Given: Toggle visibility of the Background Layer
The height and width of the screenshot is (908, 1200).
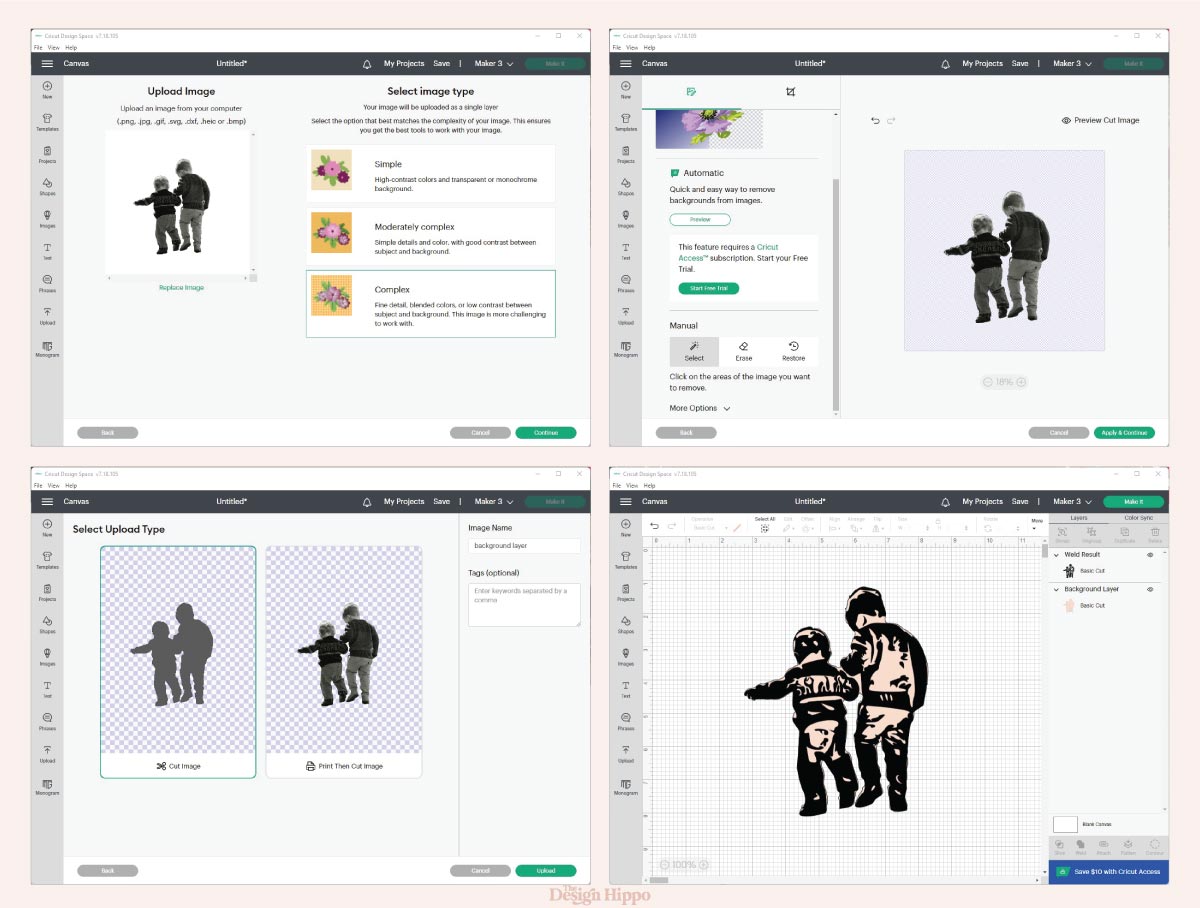Looking at the screenshot, I should click(x=1150, y=589).
